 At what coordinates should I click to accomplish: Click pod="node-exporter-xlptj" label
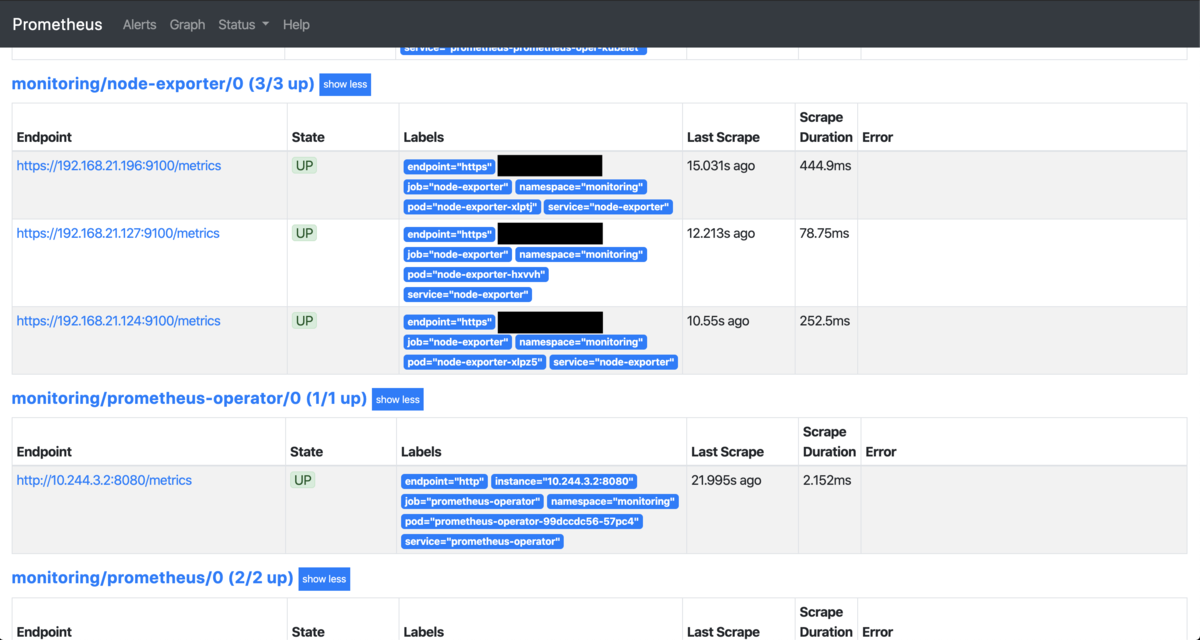coord(472,207)
